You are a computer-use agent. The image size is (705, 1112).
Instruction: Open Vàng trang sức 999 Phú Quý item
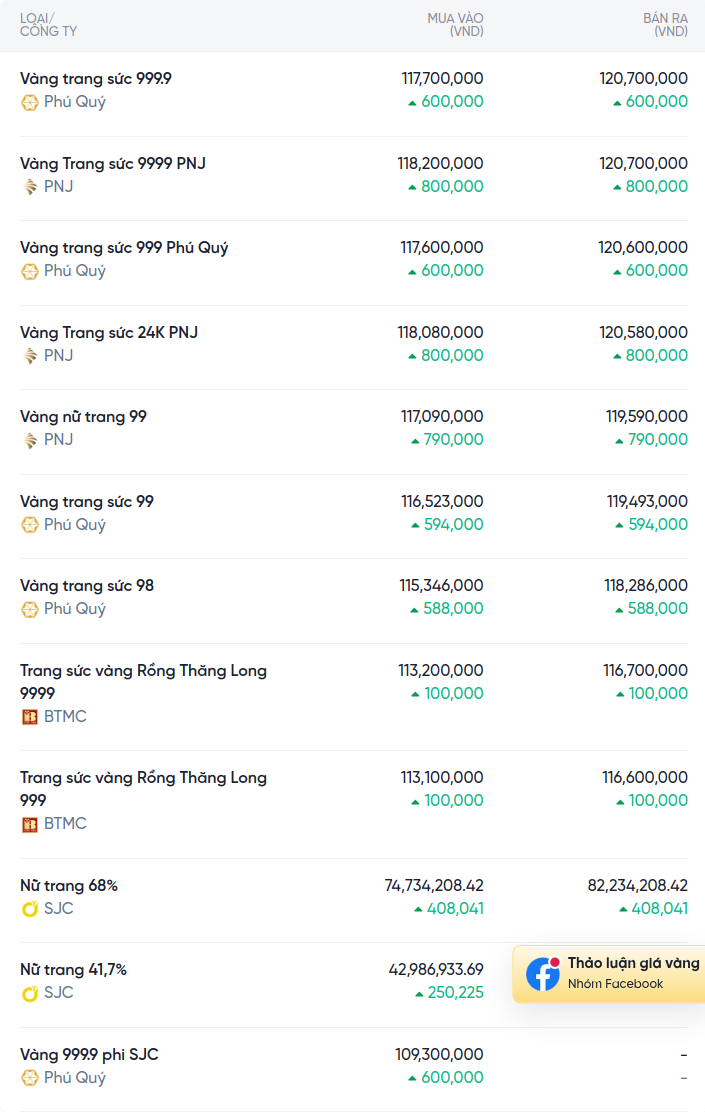pyautogui.click(x=124, y=248)
